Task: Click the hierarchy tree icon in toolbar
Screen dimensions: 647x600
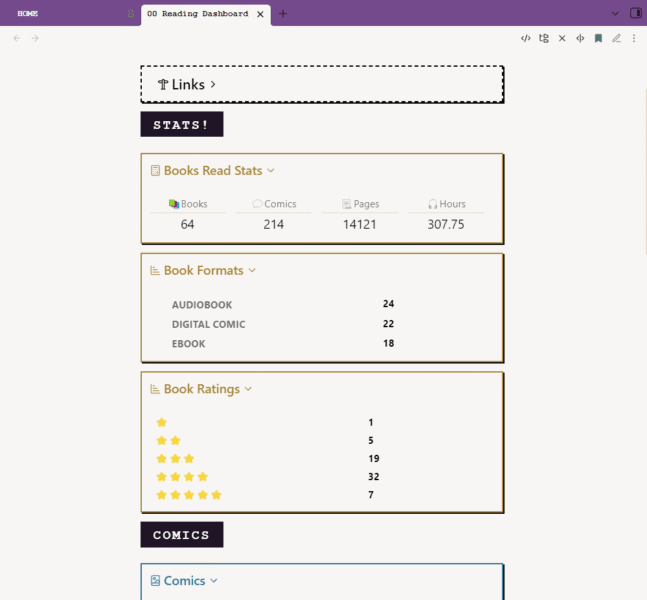Action: point(544,38)
